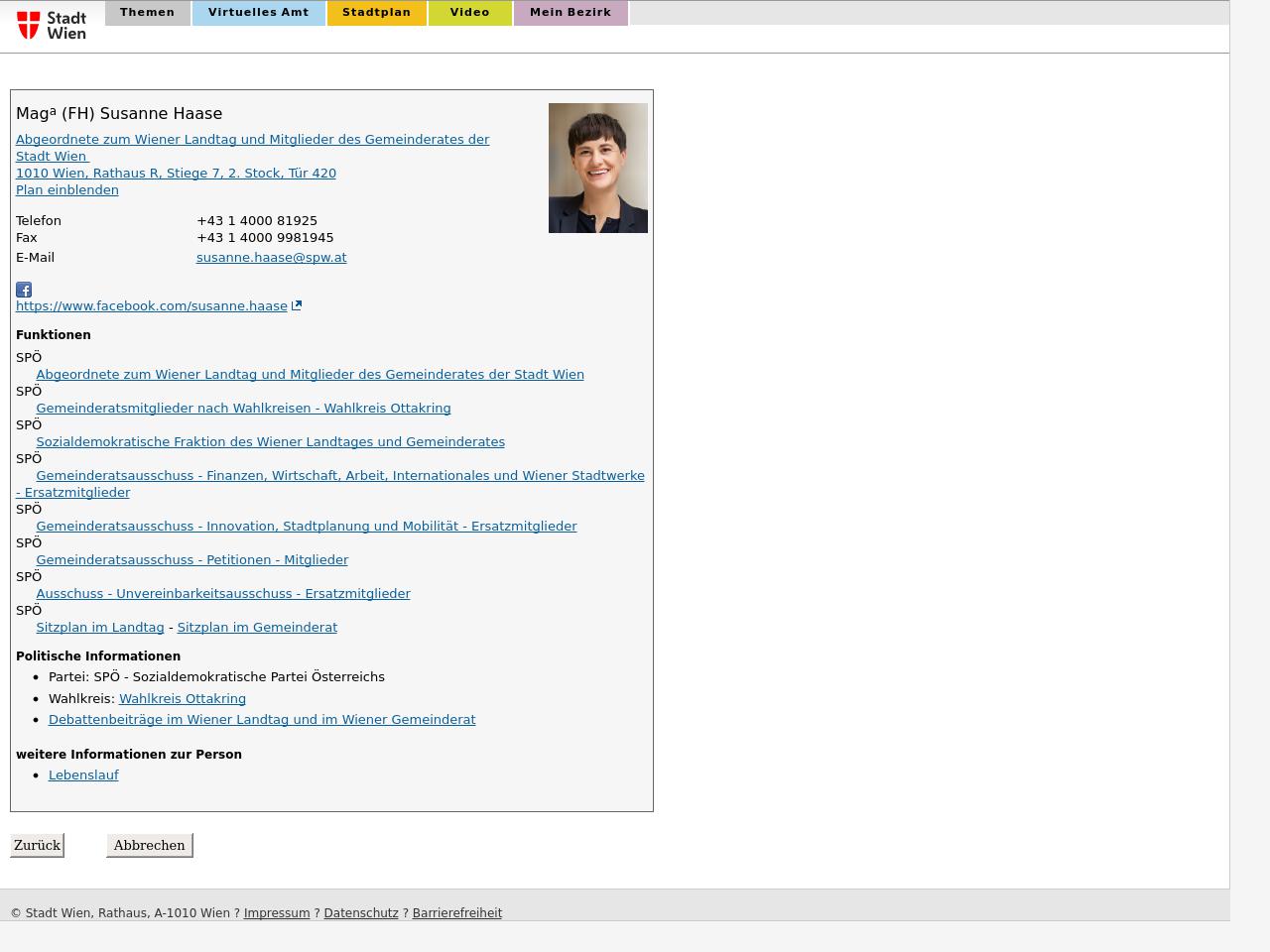The image size is (1270, 952).
Task: Click Partei: SPÖ - Sozialdemokratische Partei Österreichs
Action: point(216,676)
